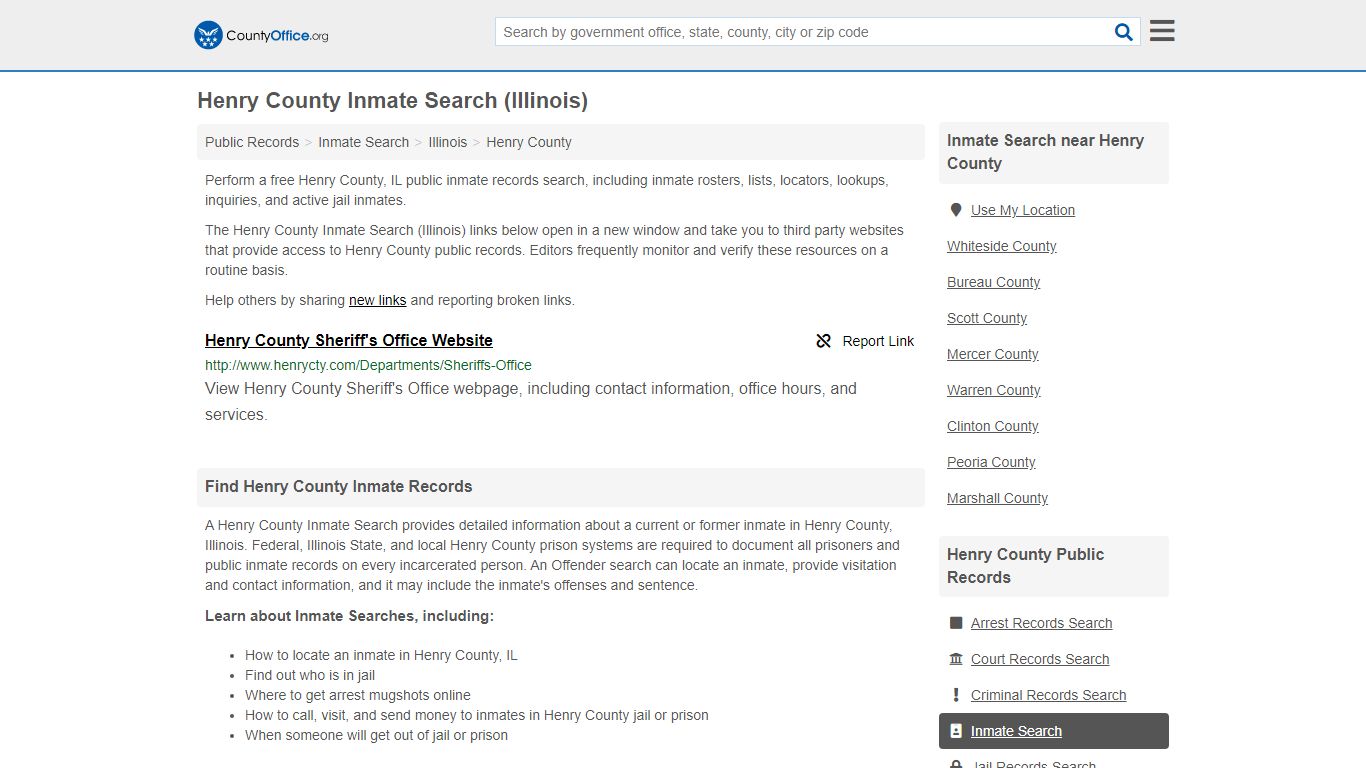Click the Report Link text
This screenshot has width=1366, height=768.
click(878, 341)
